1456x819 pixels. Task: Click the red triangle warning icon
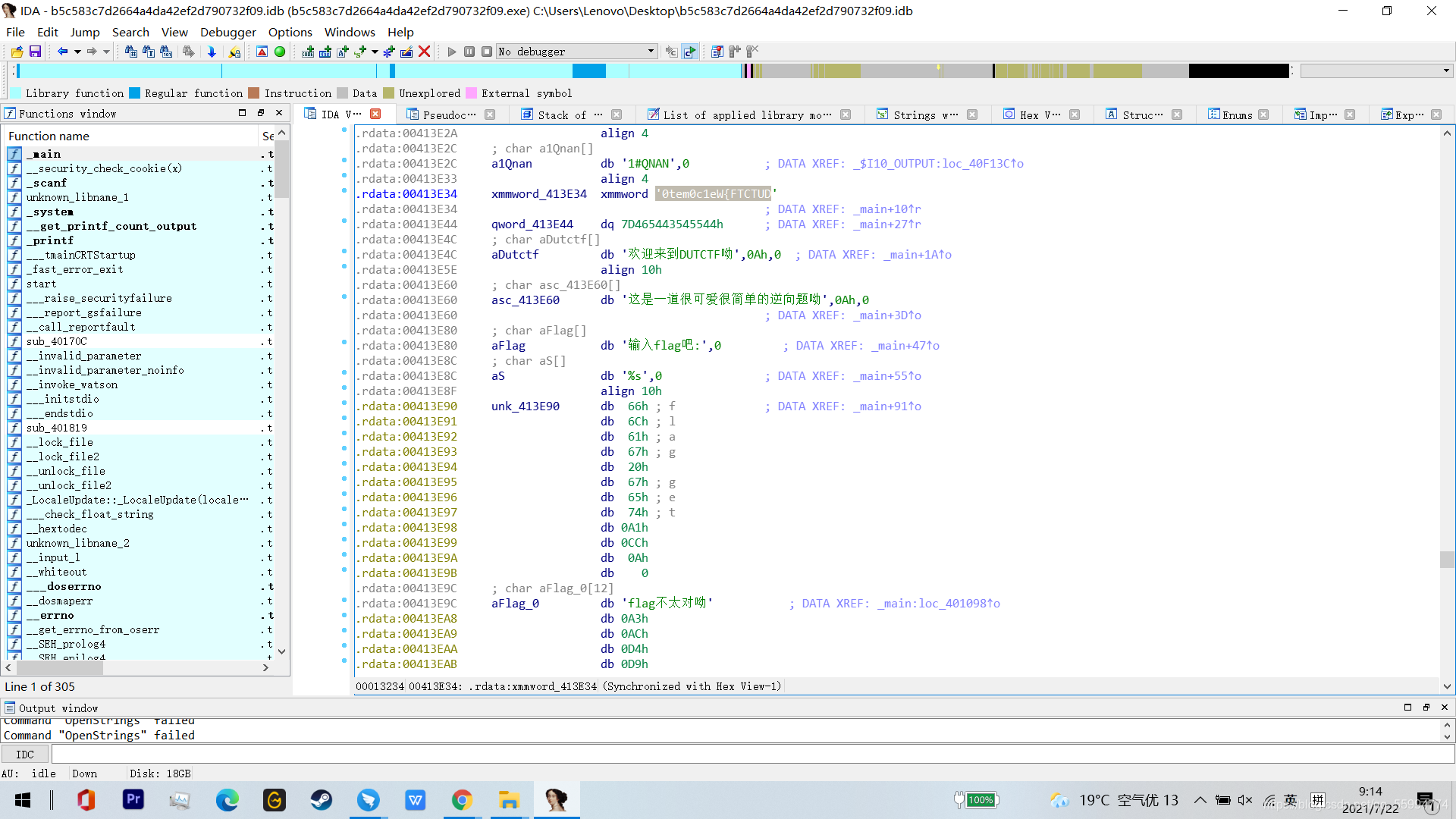click(262, 52)
